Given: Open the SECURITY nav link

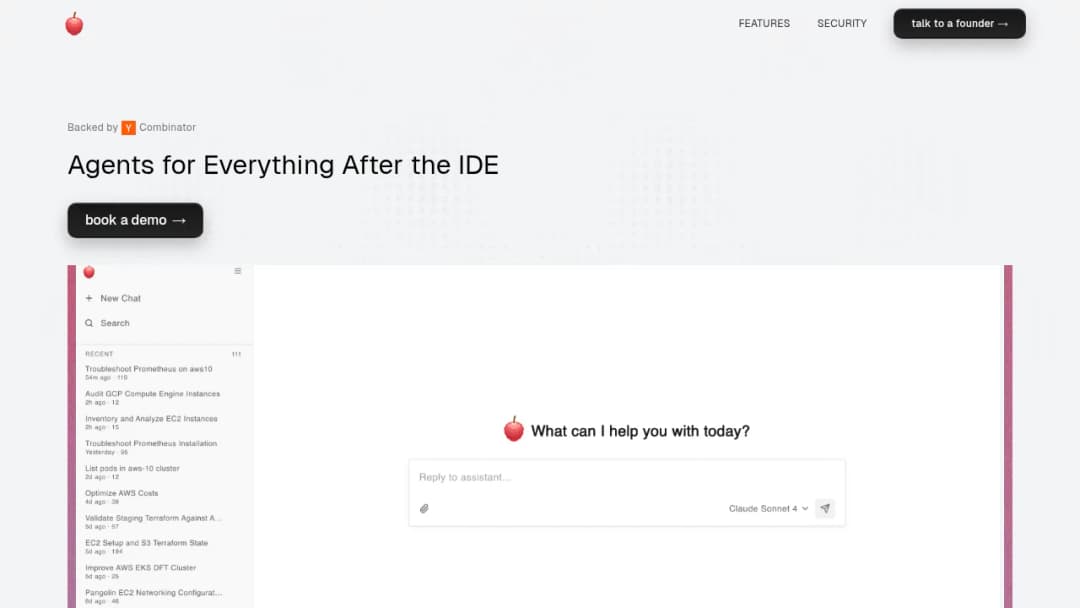Looking at the screenshot, I should (x=842, y=23).
